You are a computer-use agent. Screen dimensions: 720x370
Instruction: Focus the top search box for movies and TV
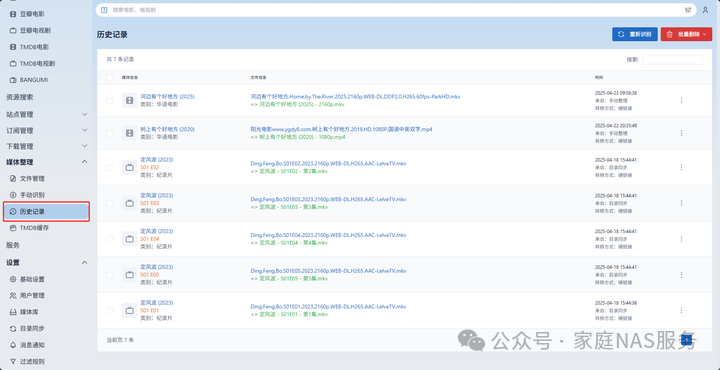click(x=395, y=10)
